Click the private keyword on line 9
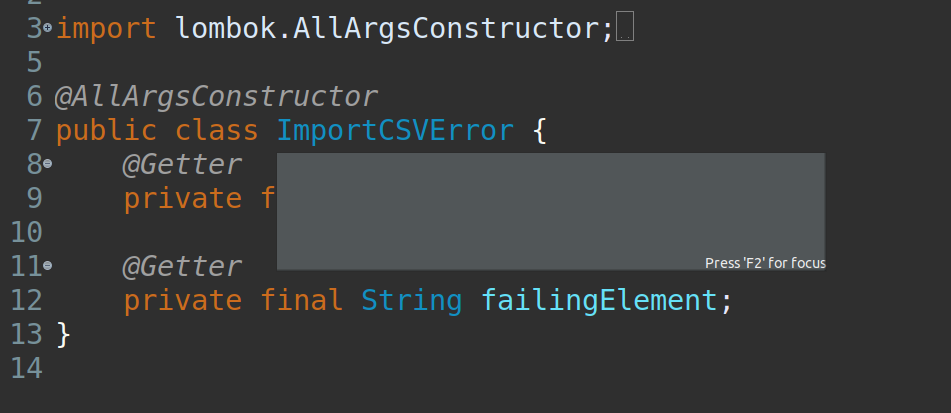The image size is (951, 413). point(183,199)
